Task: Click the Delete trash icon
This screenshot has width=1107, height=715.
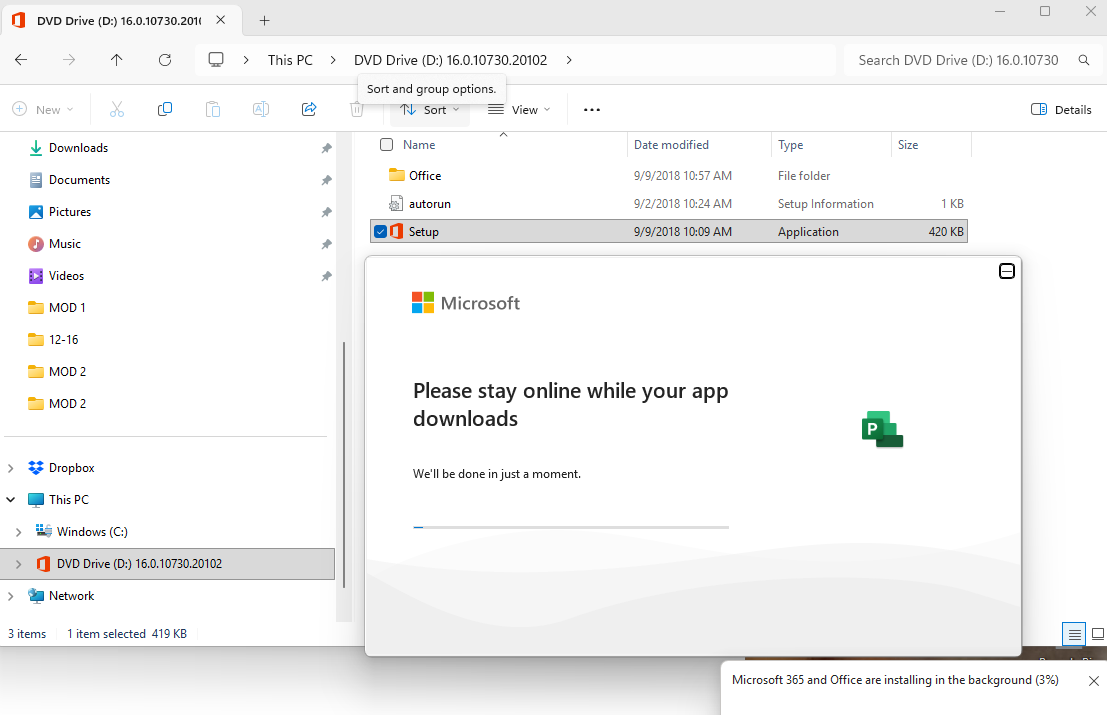Action: [x=357, y=109]
